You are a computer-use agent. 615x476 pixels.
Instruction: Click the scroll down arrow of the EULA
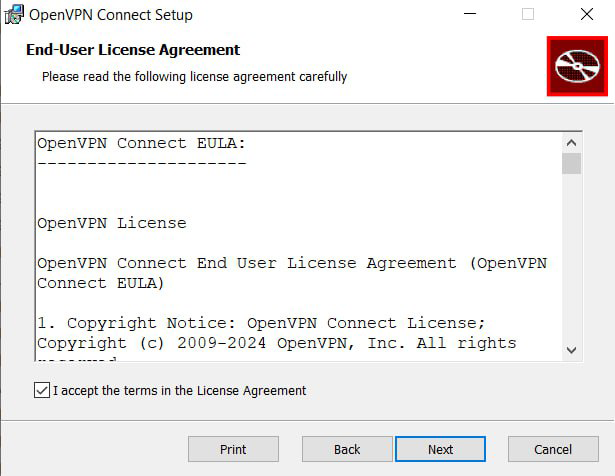571,349
